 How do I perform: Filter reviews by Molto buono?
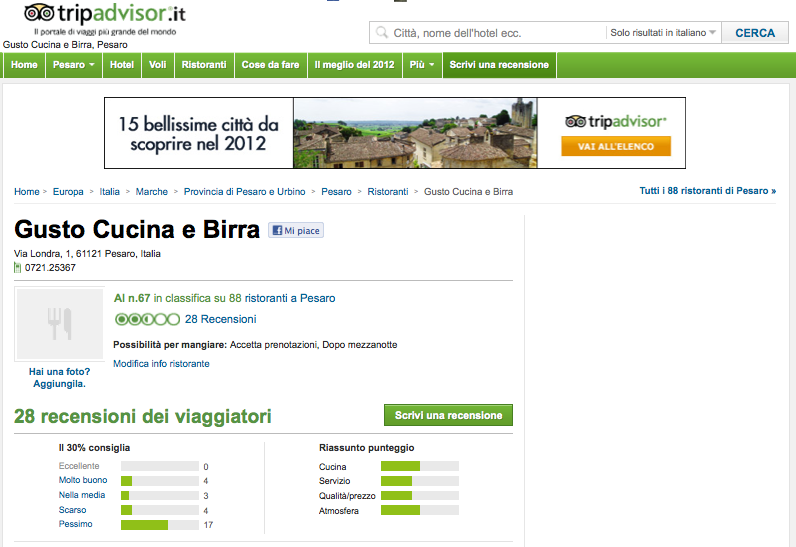coord(83,480)
